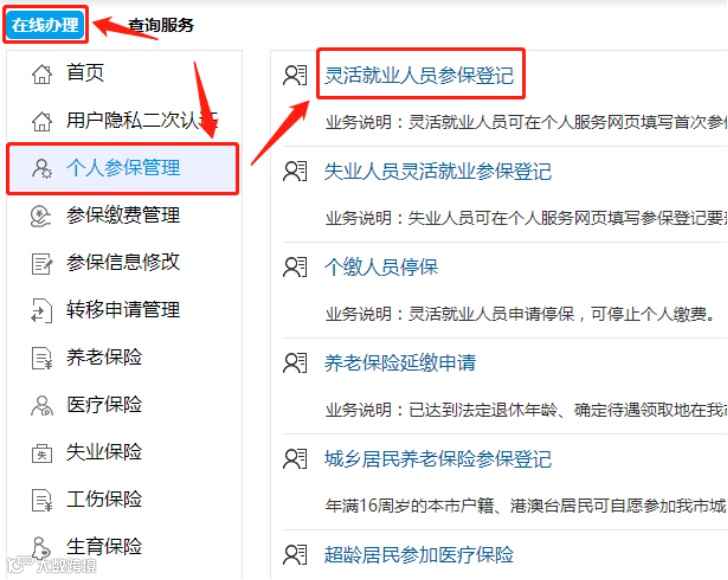Open 失业人员灵活就业参保登记 link
Viewport: 728px width, 580px height.
pyautogui.click(x=438, y=171)
